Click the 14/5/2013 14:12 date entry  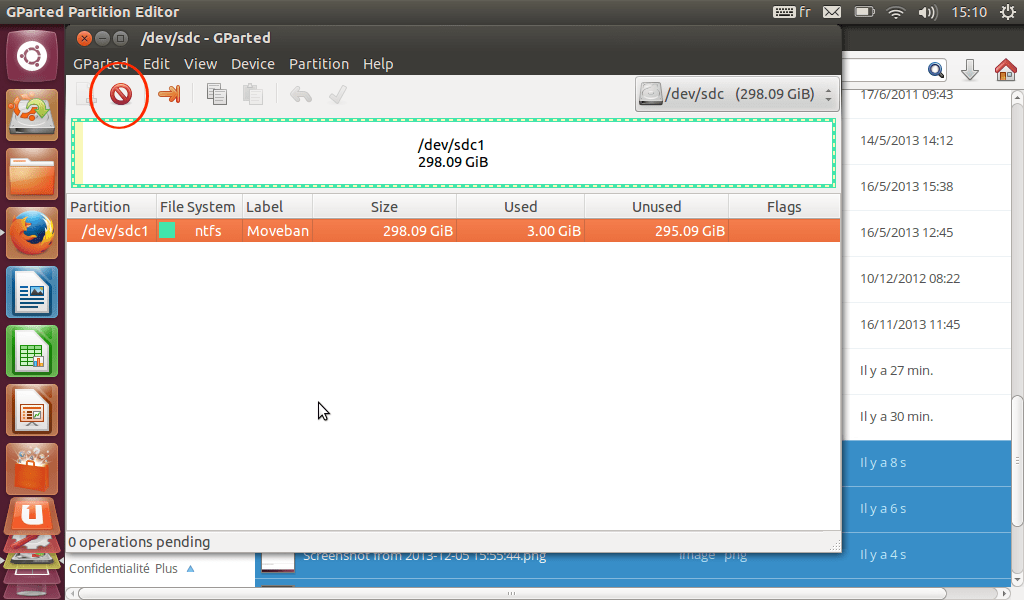pos(906,140)
